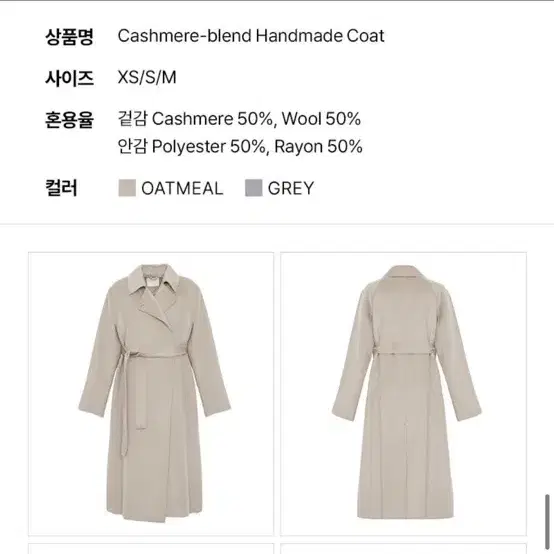Viewport: 554px width, 554px height.
Task: Open the back view coat thumbnail
Action: click(x=403, y=394)
